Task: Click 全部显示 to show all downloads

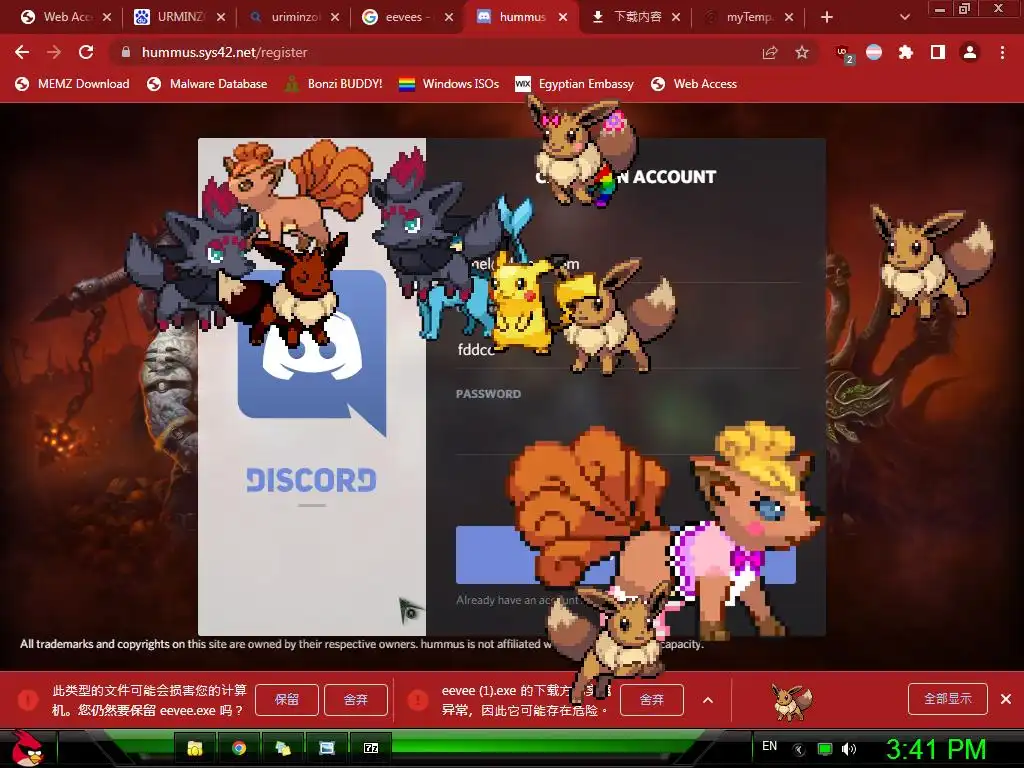Action: coord(948,699)
